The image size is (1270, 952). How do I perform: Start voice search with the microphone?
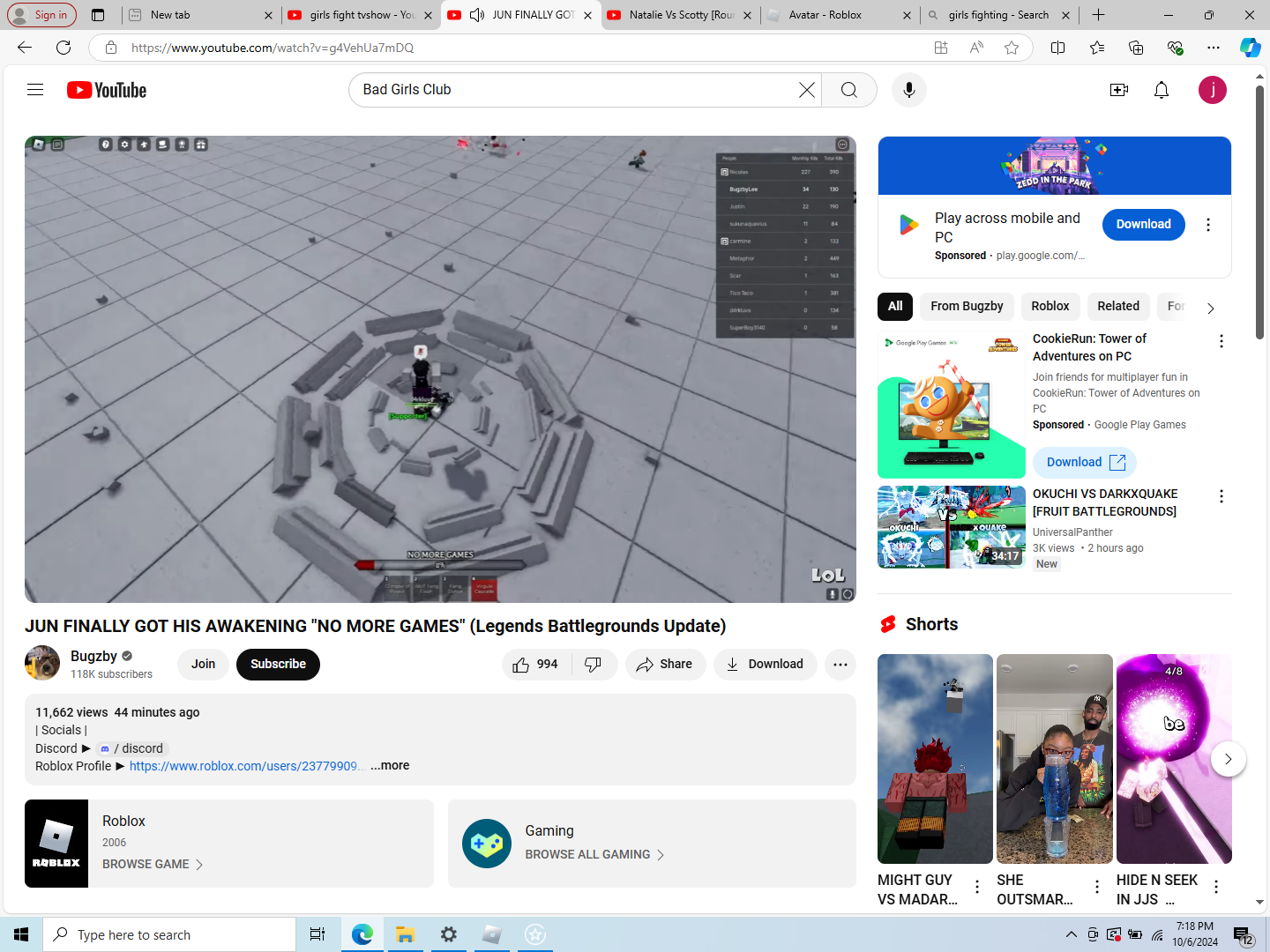pos(908,90)
